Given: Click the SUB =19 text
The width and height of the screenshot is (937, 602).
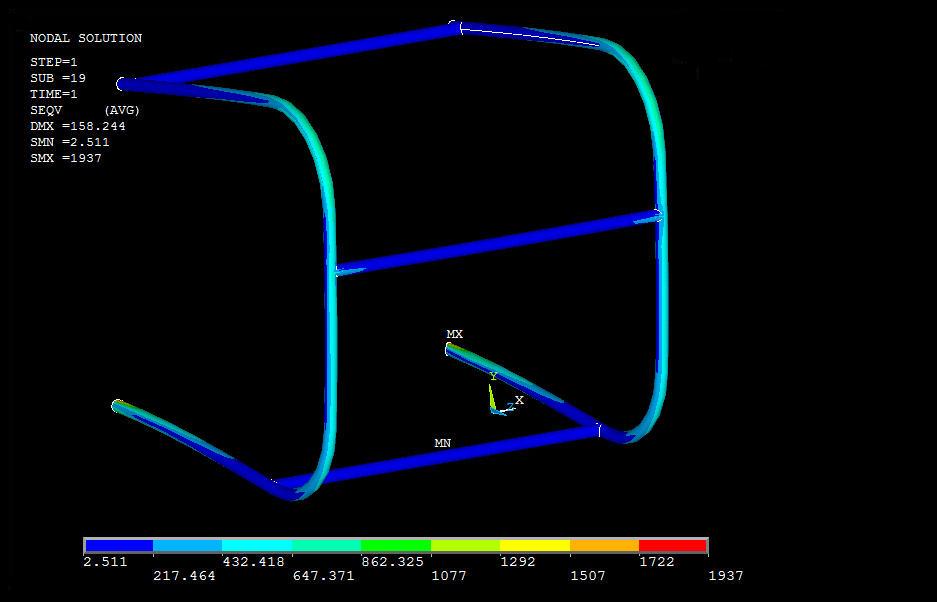Looking at the screenshot, I should click(x=58, y=78).
